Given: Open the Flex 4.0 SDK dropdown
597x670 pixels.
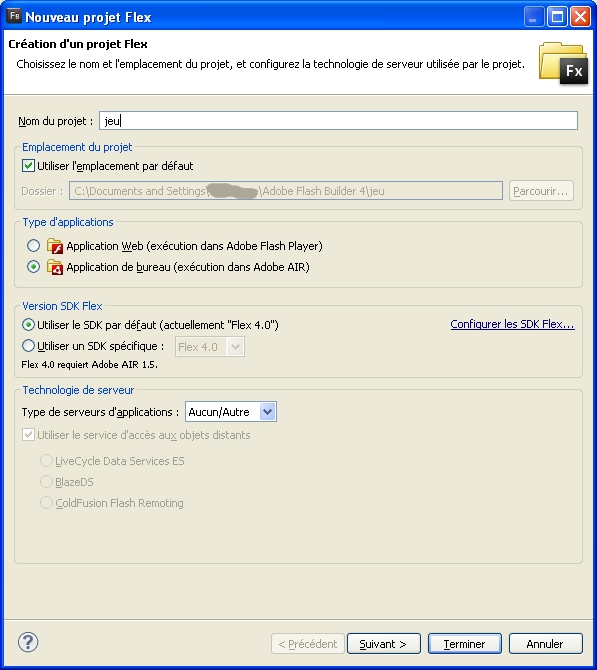Looking at the screenshot, I should pos(210,347).
